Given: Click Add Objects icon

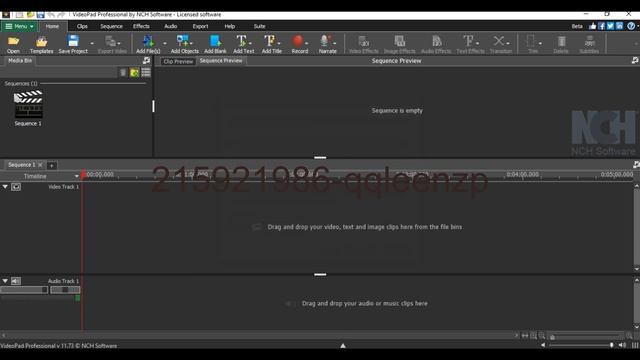Looking at the screenshot, I should click(184, 44).
